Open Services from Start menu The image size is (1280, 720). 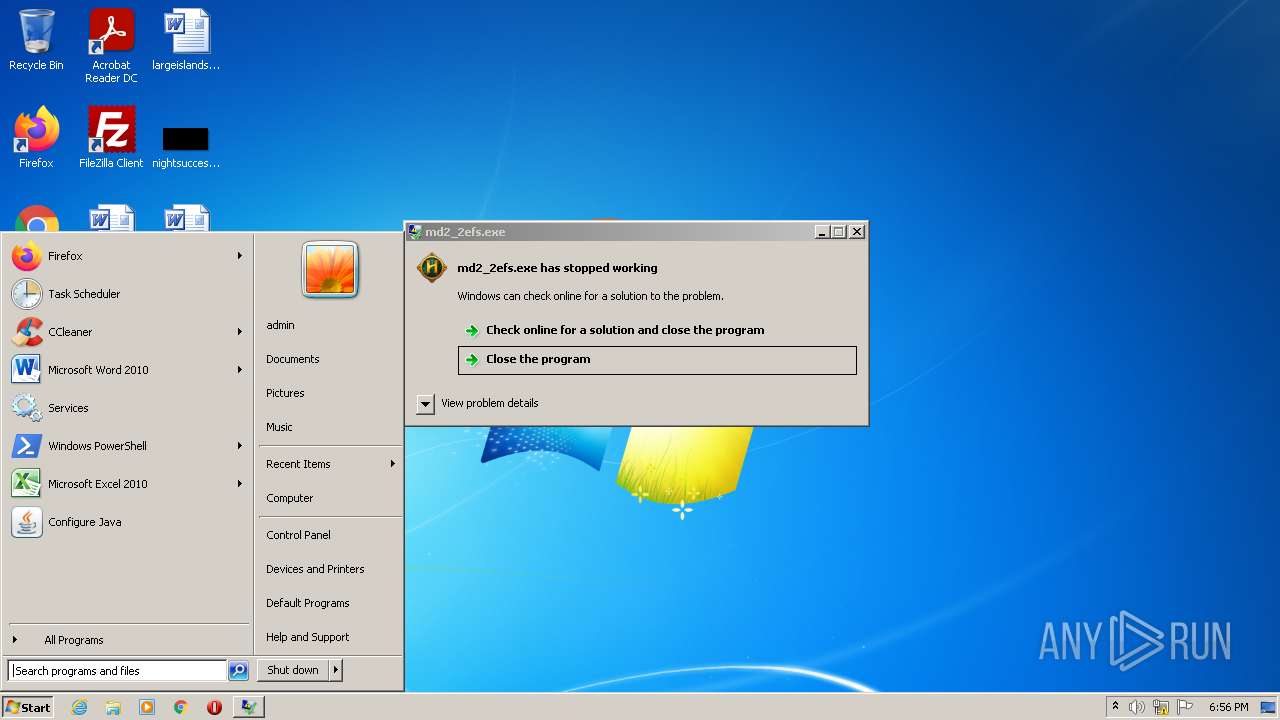click(128, 408)
